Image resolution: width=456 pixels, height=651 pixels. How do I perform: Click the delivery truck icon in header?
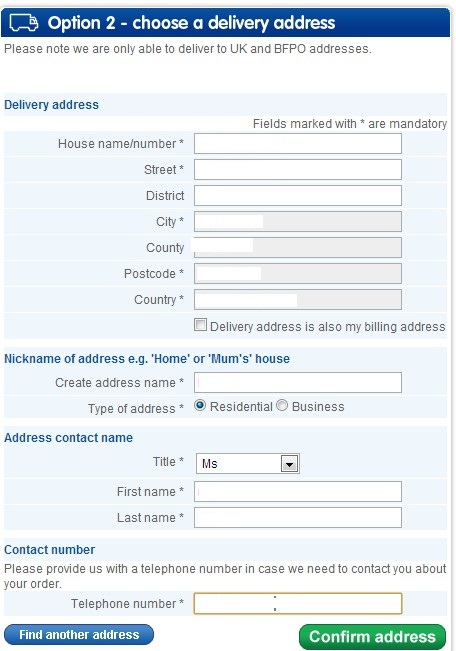pos(24,22)
